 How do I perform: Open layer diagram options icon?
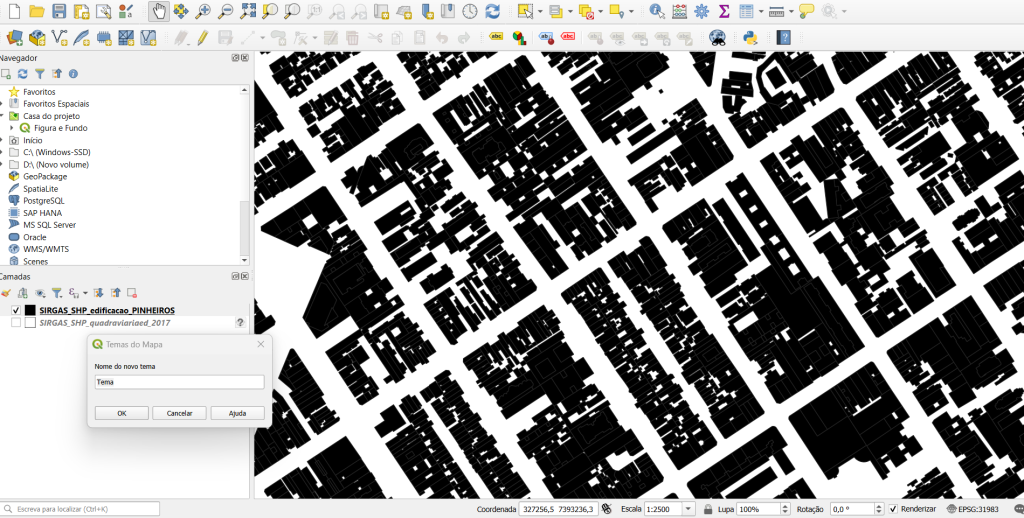click(x=519, y=37)
